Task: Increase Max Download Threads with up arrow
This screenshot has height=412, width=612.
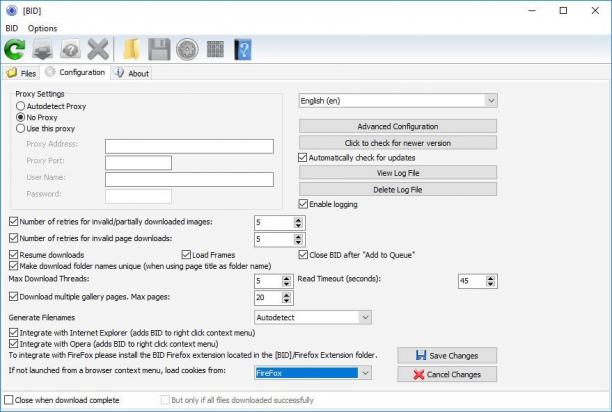Action: [287, 279]
